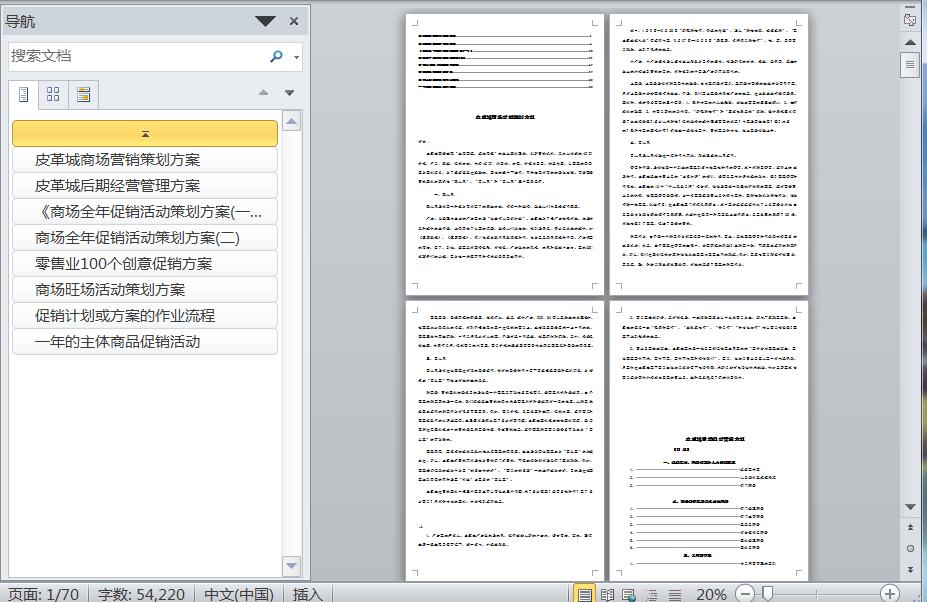Image resolution: width=927 pixels, height=602 pixels.
Task: Toggle 插入 insert mode in status bar
Action: pos(307,594)
